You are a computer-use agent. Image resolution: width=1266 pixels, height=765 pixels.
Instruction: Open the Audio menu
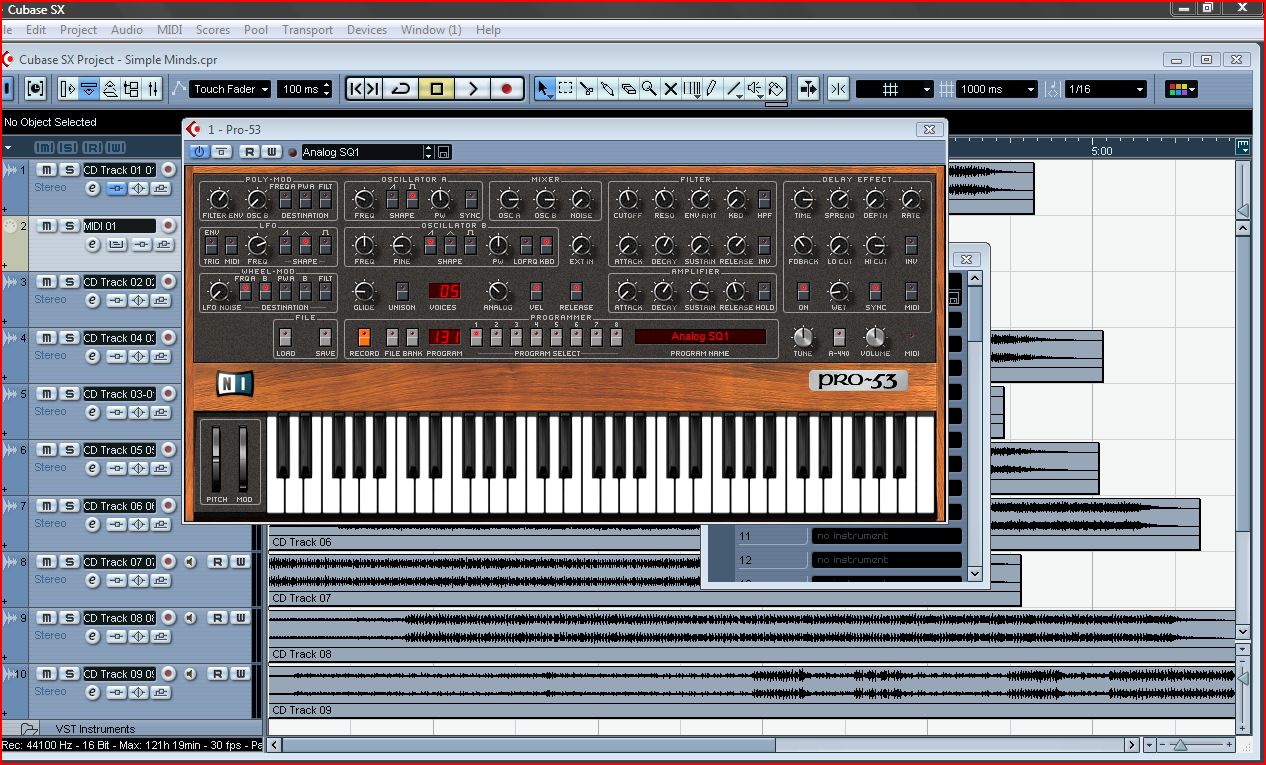pos(127,30)
